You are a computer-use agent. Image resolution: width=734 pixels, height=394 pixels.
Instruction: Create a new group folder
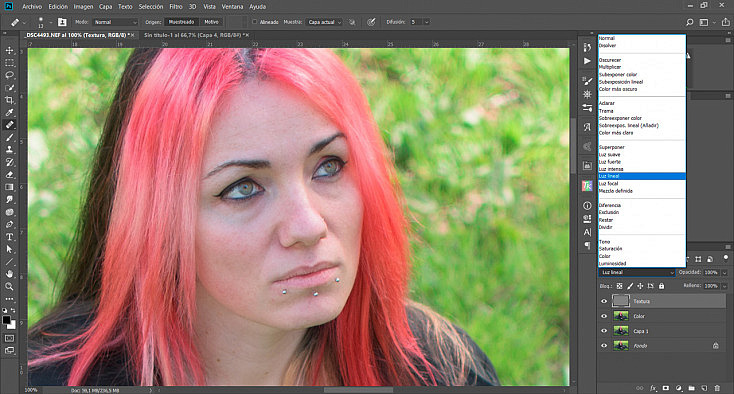pos(691,388)
